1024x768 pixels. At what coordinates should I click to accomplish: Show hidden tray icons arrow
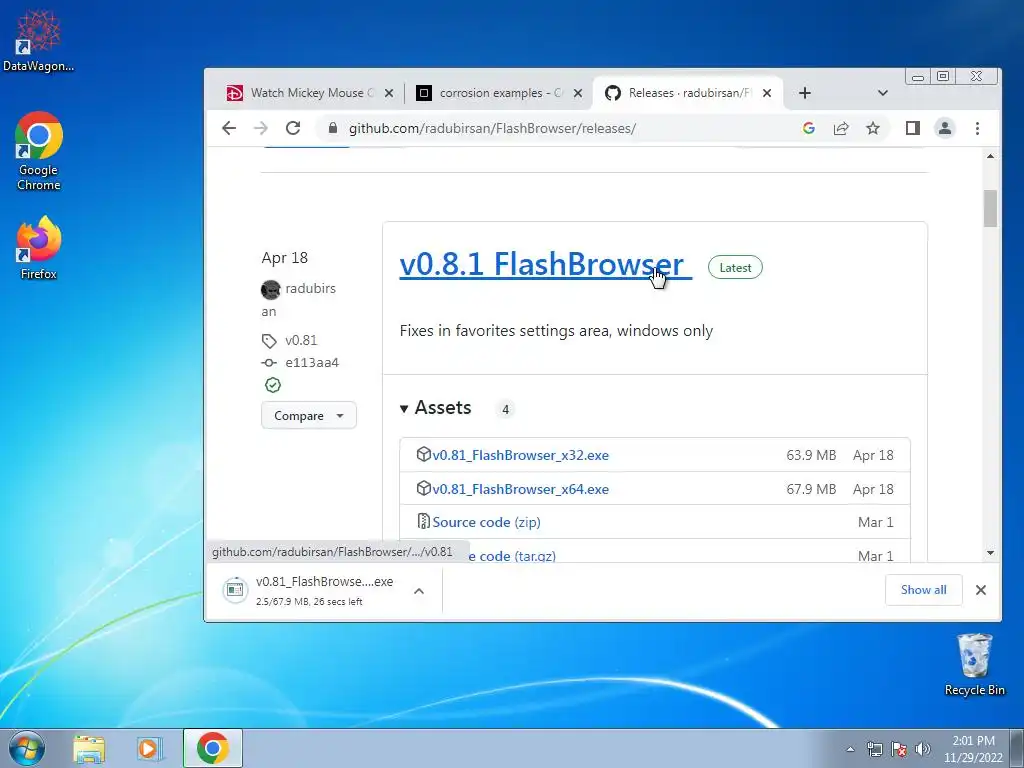point(850,749)
